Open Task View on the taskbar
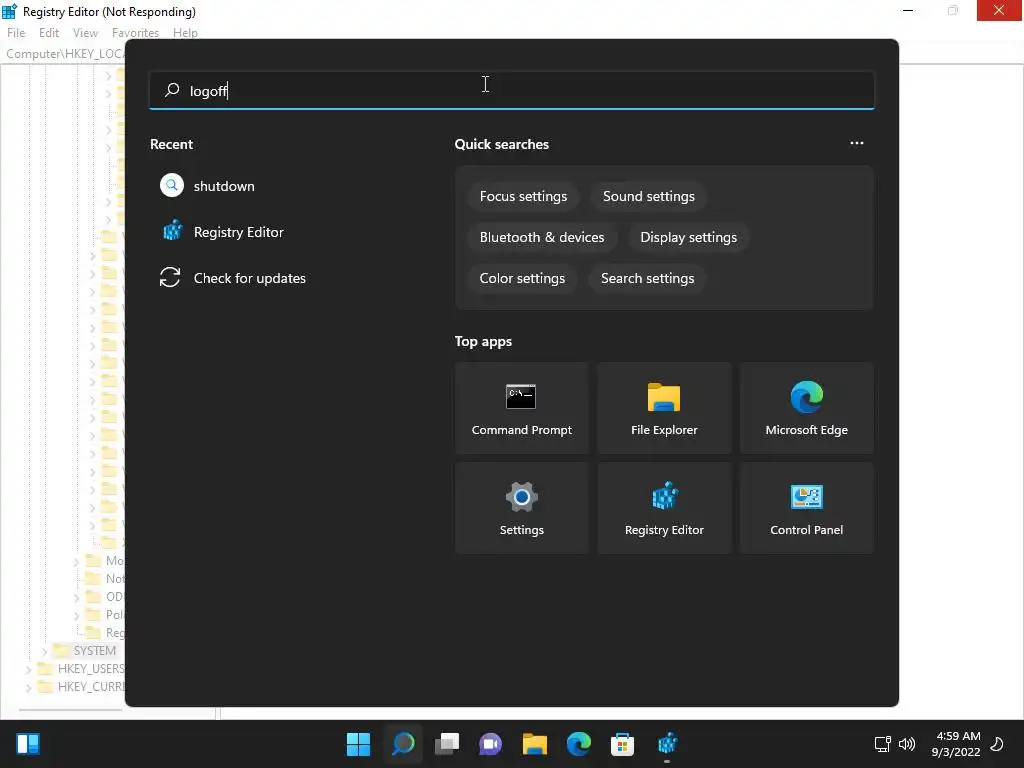This screenshot has height=768, width=1024. click(x=447, y=743)
